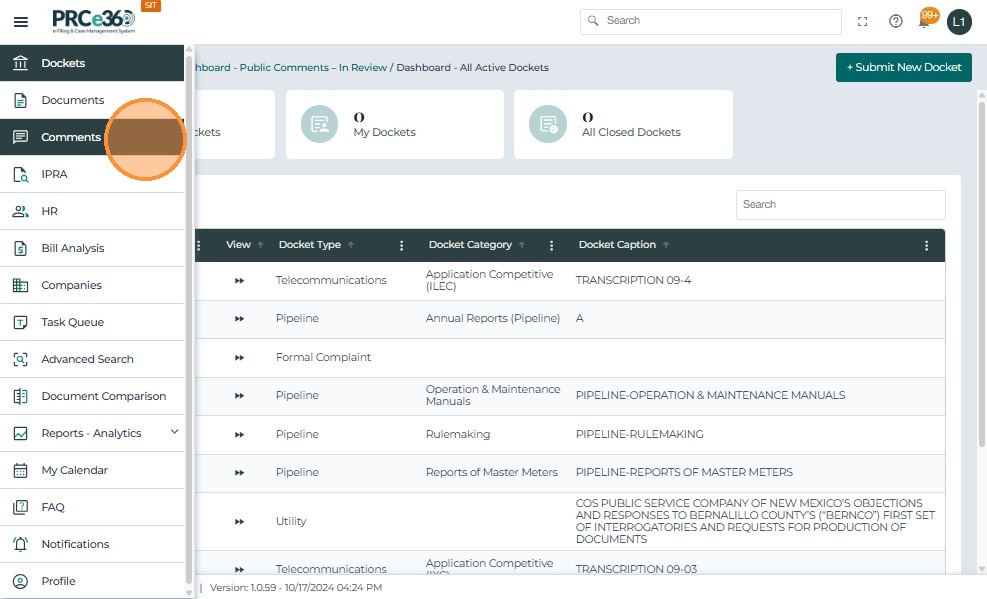Viewport: 987px width, 599px height.
Task: Click the Bill Analysis sidebar icon
Action: tap(20, 248)
